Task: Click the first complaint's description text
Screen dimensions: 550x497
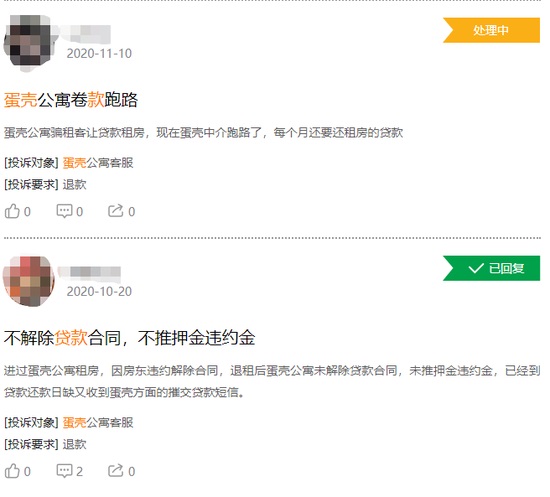Action: coord(203,133)
